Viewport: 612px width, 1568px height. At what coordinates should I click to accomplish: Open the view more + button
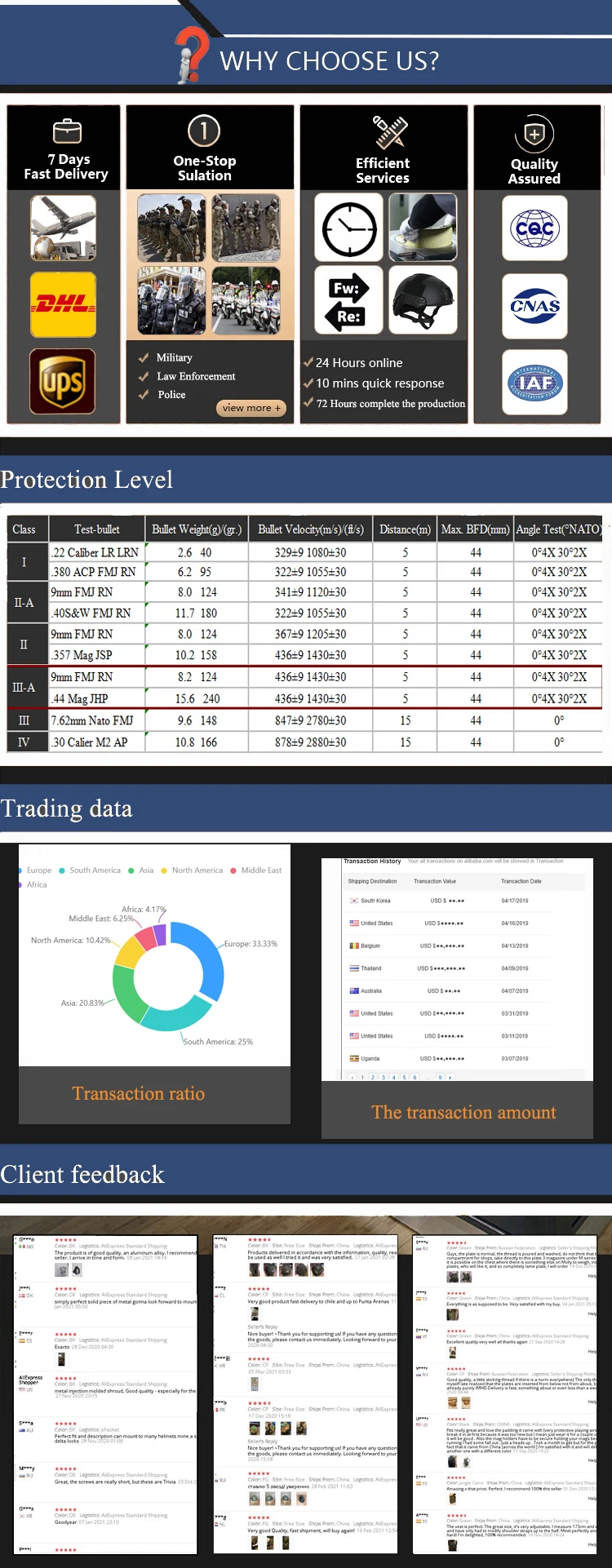pos(251,408)
